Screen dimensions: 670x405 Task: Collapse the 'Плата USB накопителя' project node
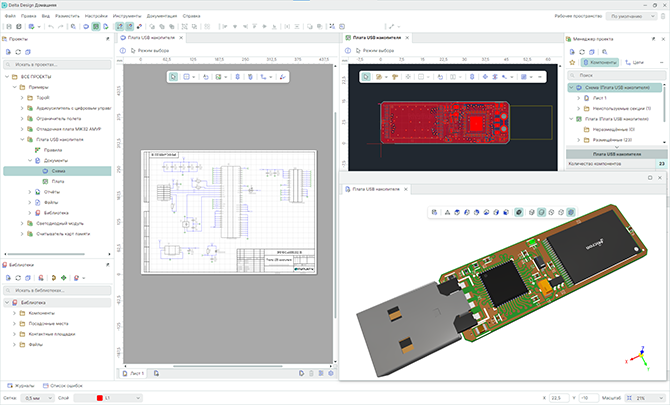click(x=22, y=139)
